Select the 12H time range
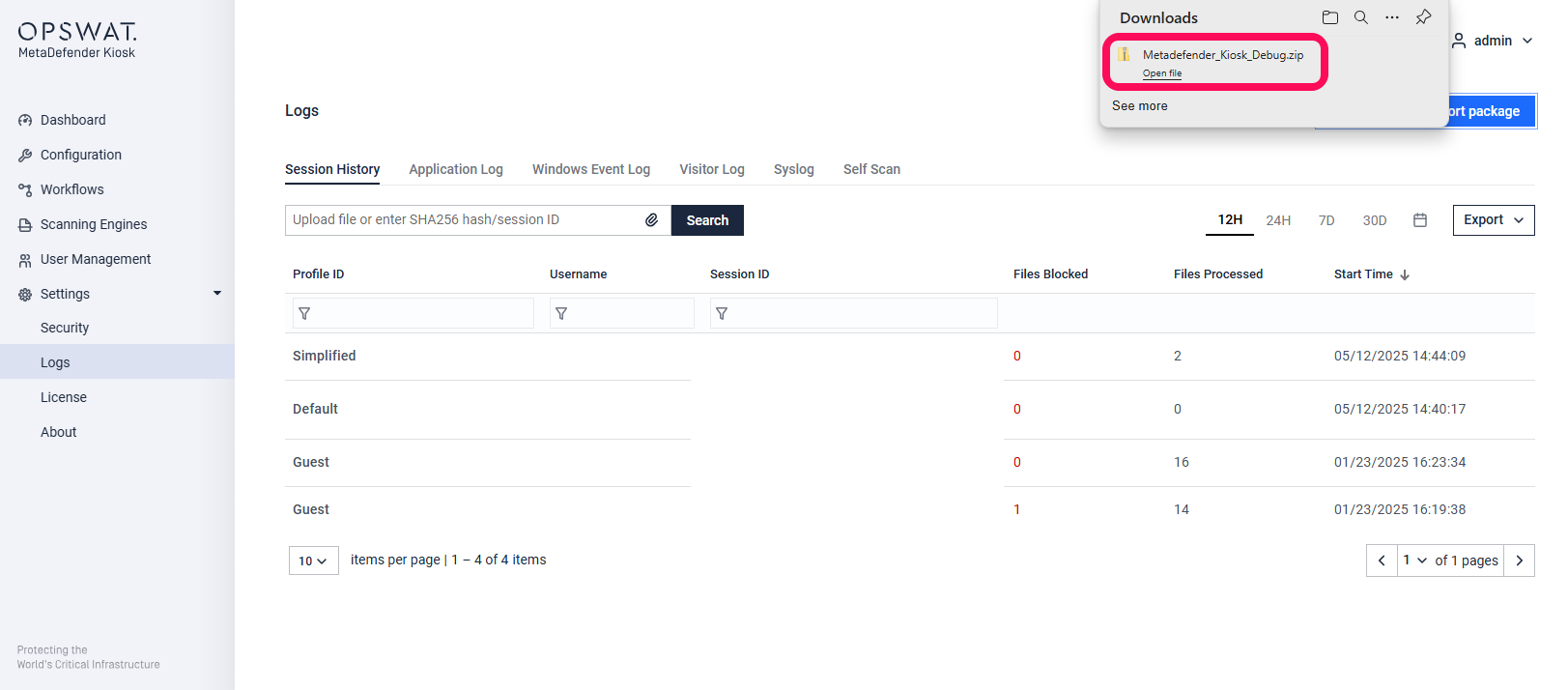Viewport: 1568px width, 690px height. [x=1230, y=220]
